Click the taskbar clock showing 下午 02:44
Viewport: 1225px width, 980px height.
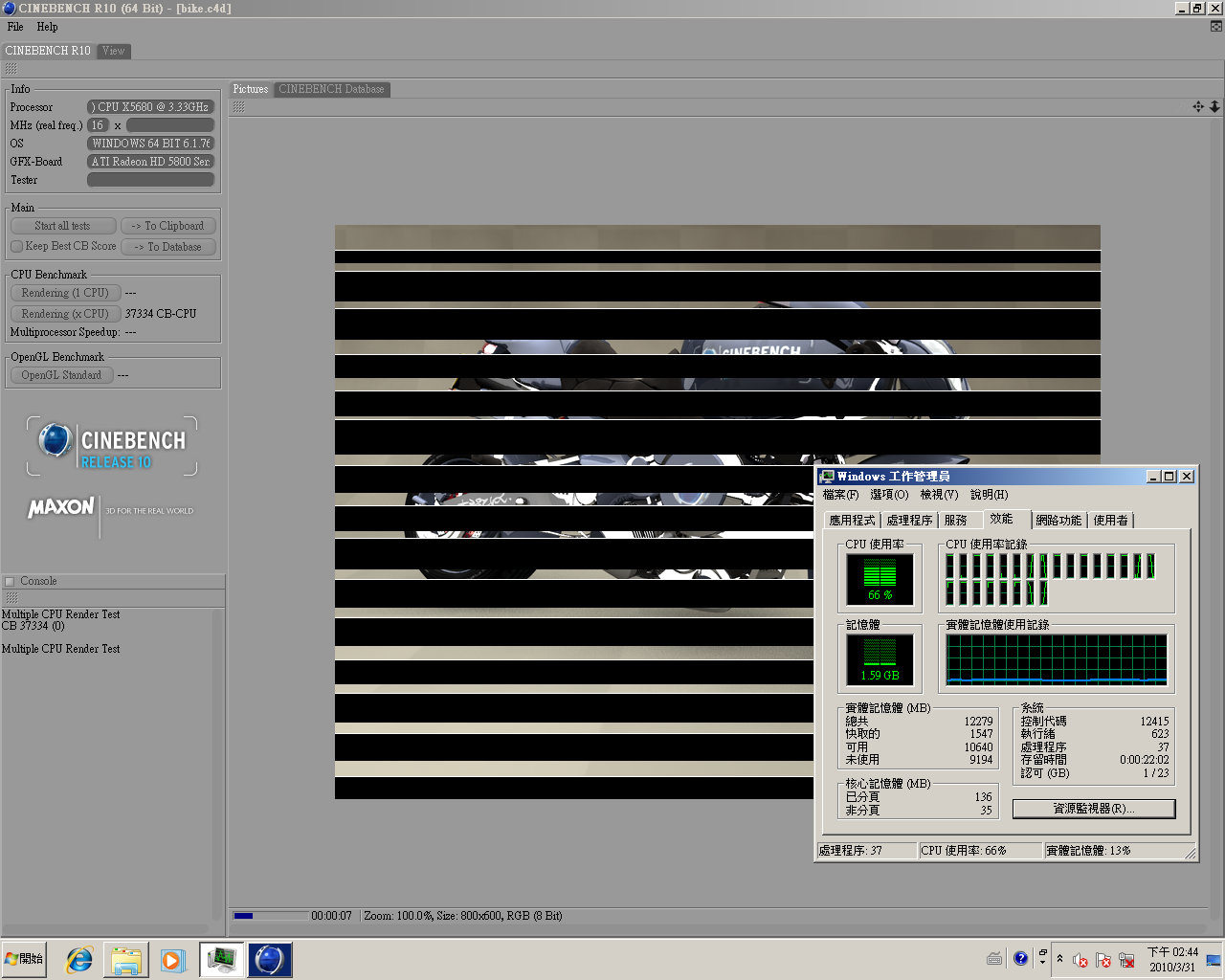point(1172,960)
